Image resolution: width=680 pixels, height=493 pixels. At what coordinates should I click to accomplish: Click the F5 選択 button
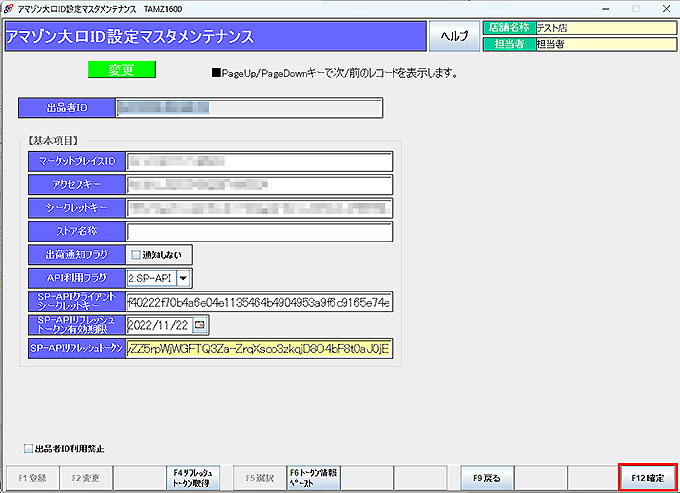tap(260, 478)
